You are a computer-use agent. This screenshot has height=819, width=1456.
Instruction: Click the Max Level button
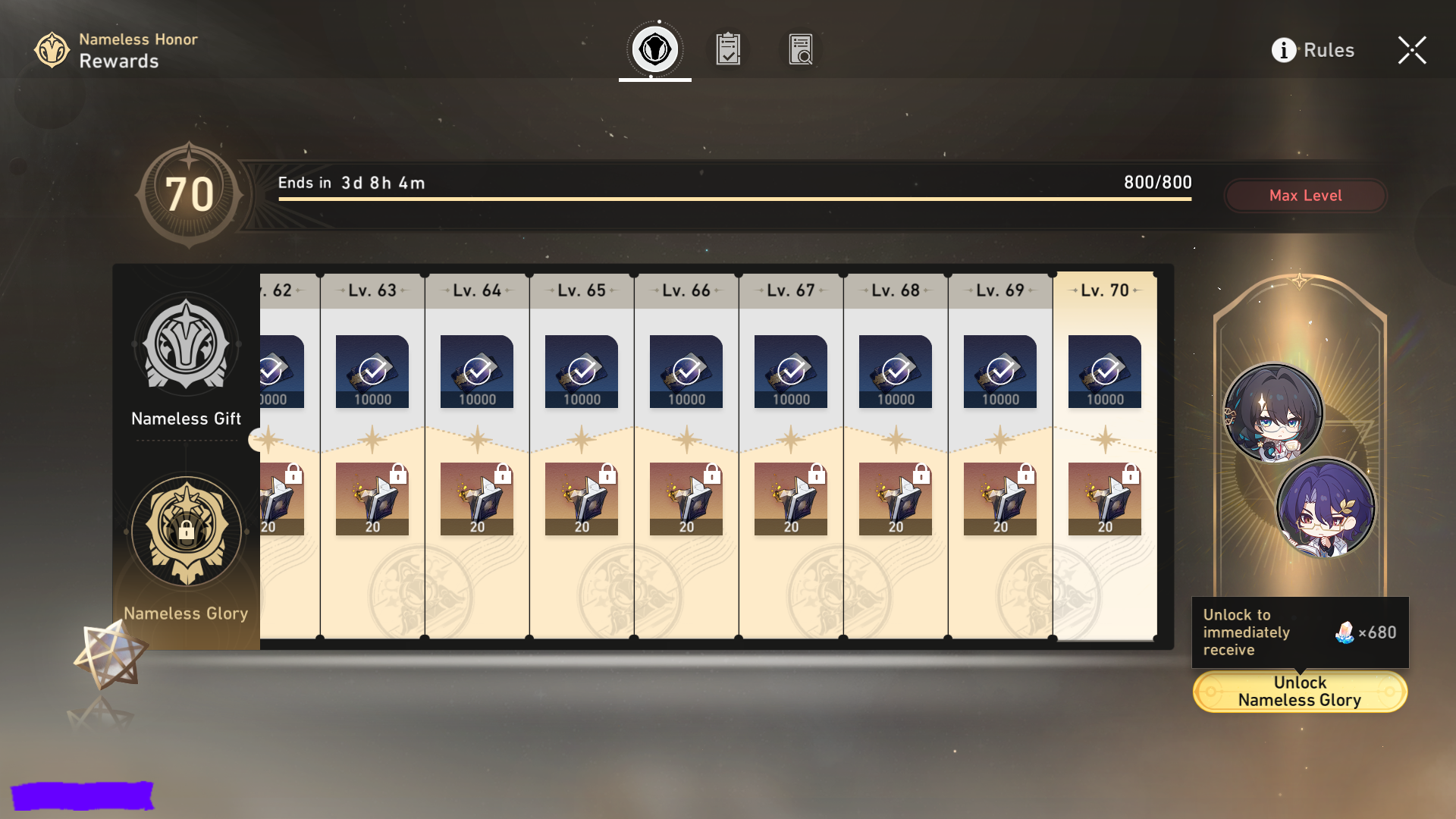[x=1305, y=196]
